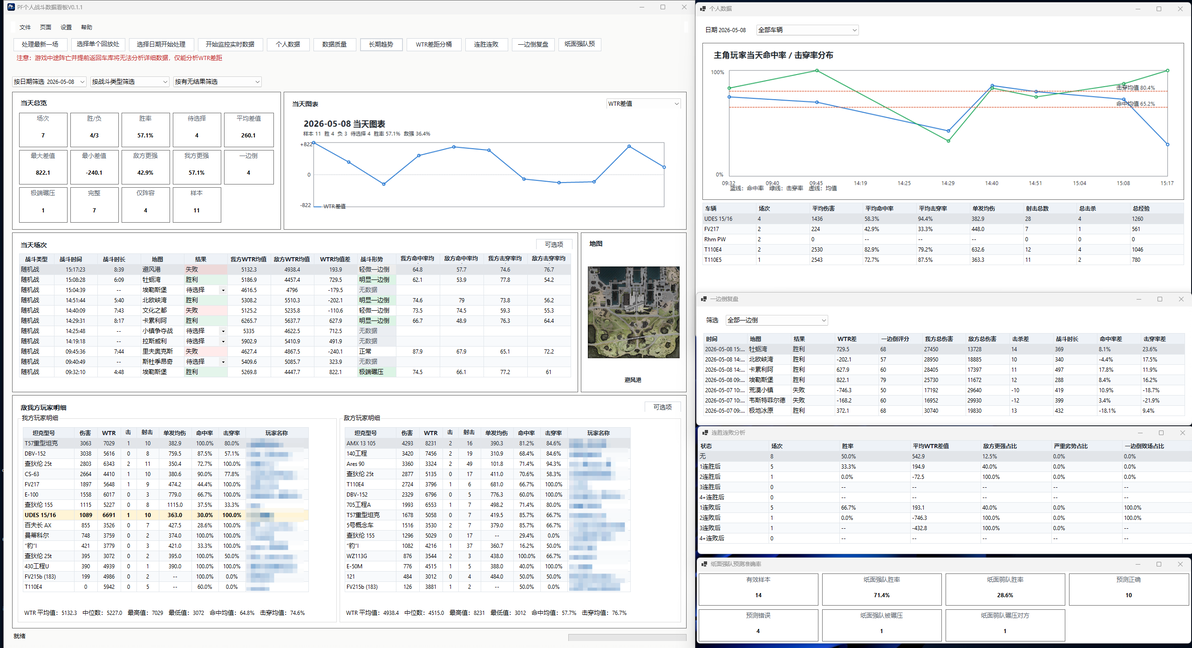Open the 帮助 menu

point(87,27)
